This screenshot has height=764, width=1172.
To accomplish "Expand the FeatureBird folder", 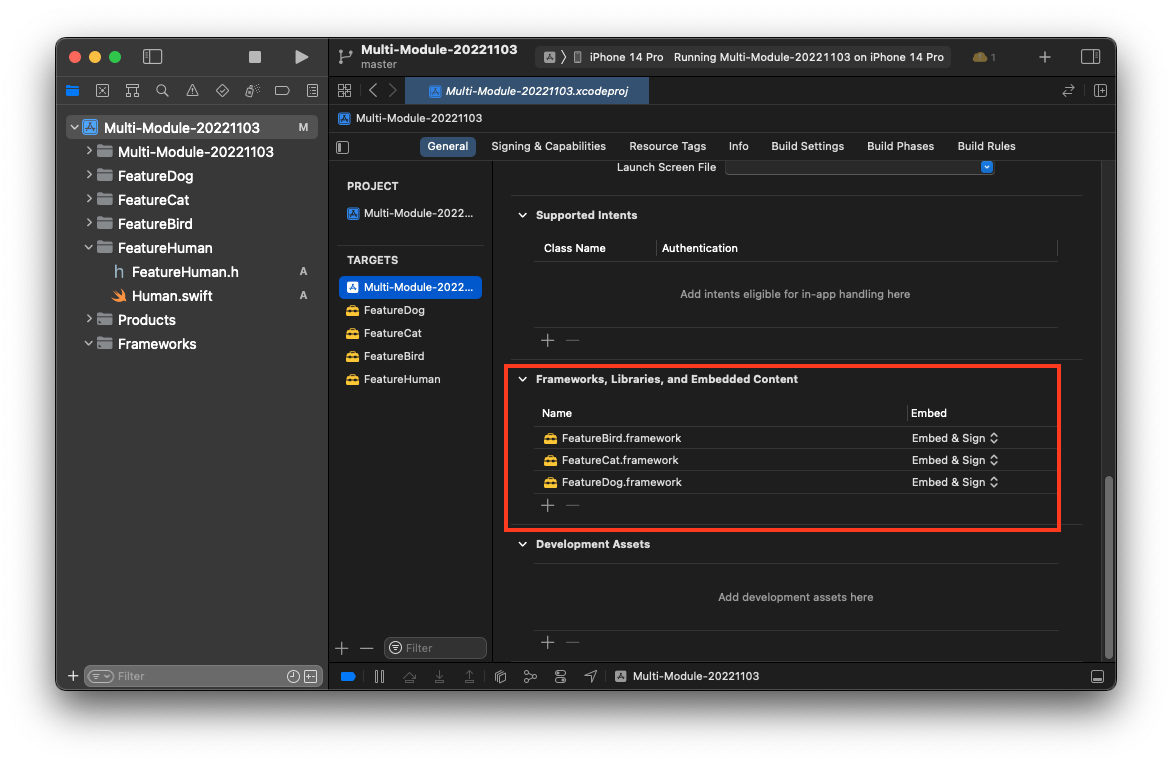I will (89, 223).
